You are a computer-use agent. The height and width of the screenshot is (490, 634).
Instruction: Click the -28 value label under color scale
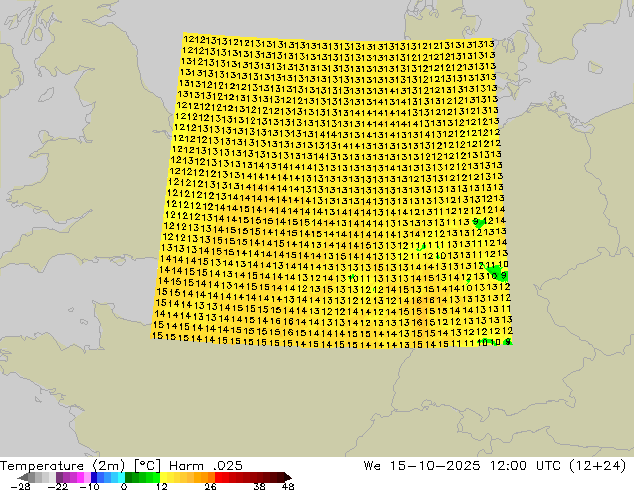tap(20, 486)
